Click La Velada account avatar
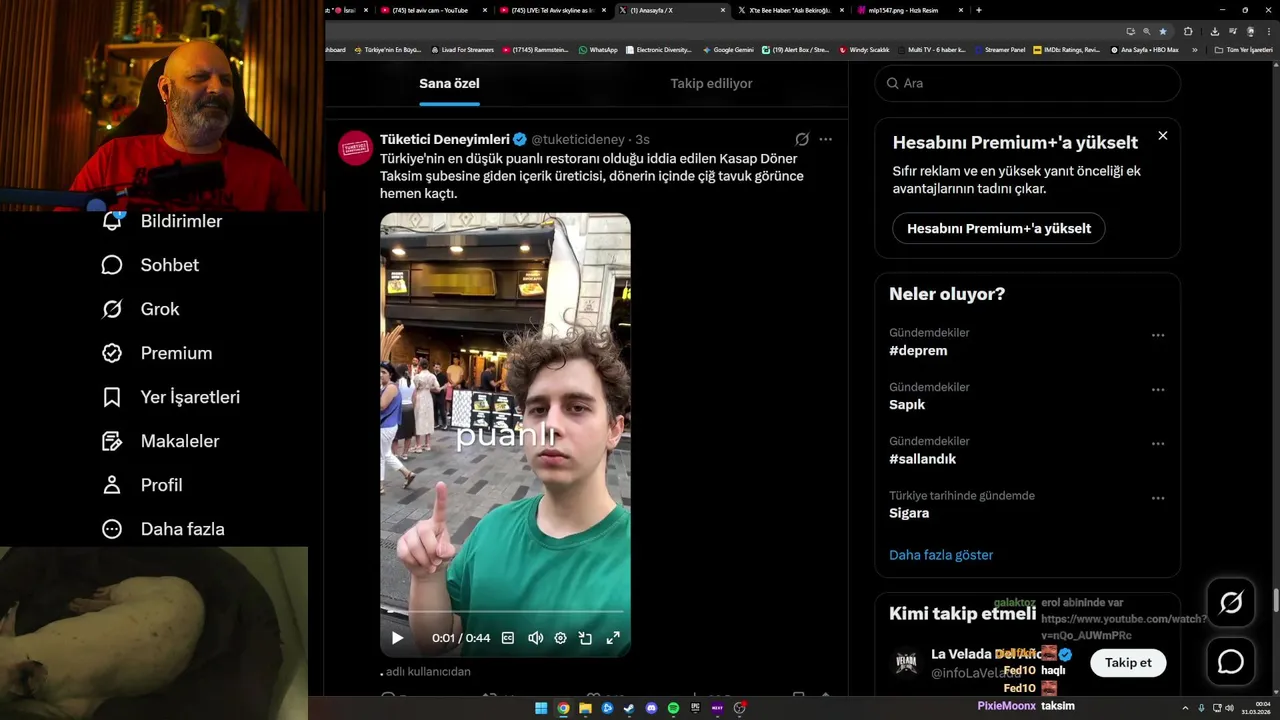This screenshot has height=720, width=1280. pos(906,662)
